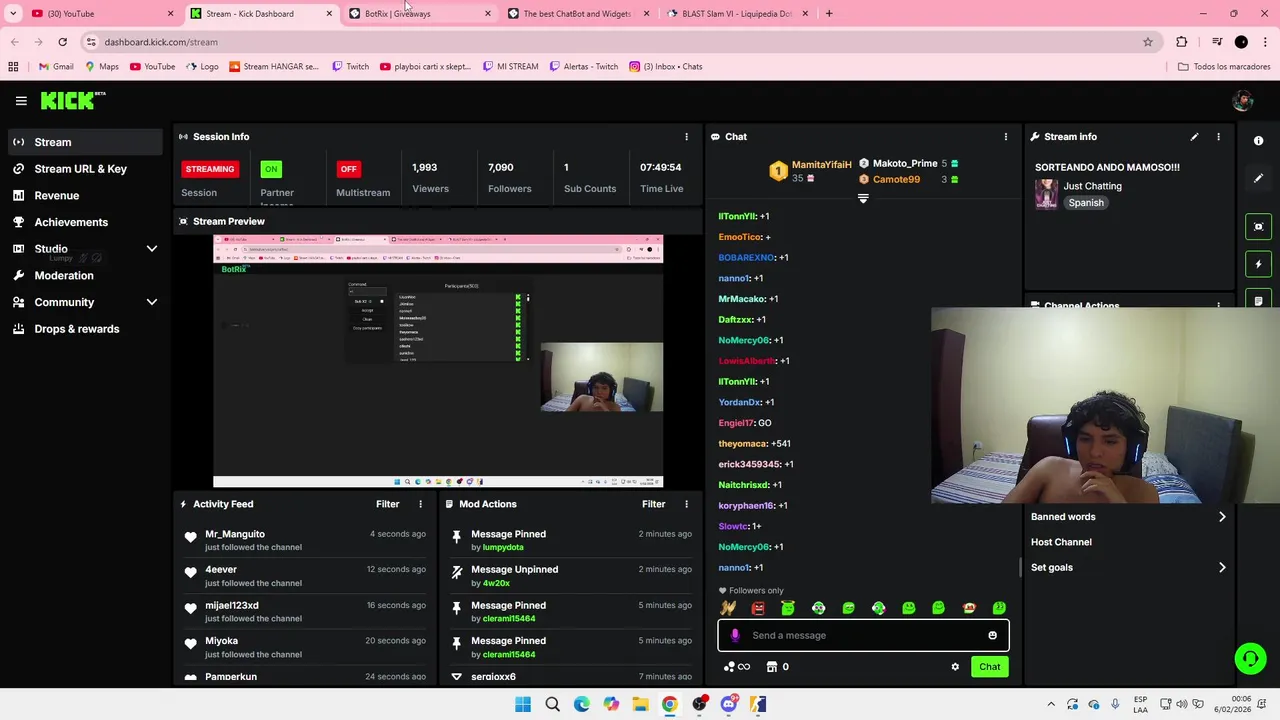
Task: Click the Just Chatting category thumbnail
Action: point(1046,194)
